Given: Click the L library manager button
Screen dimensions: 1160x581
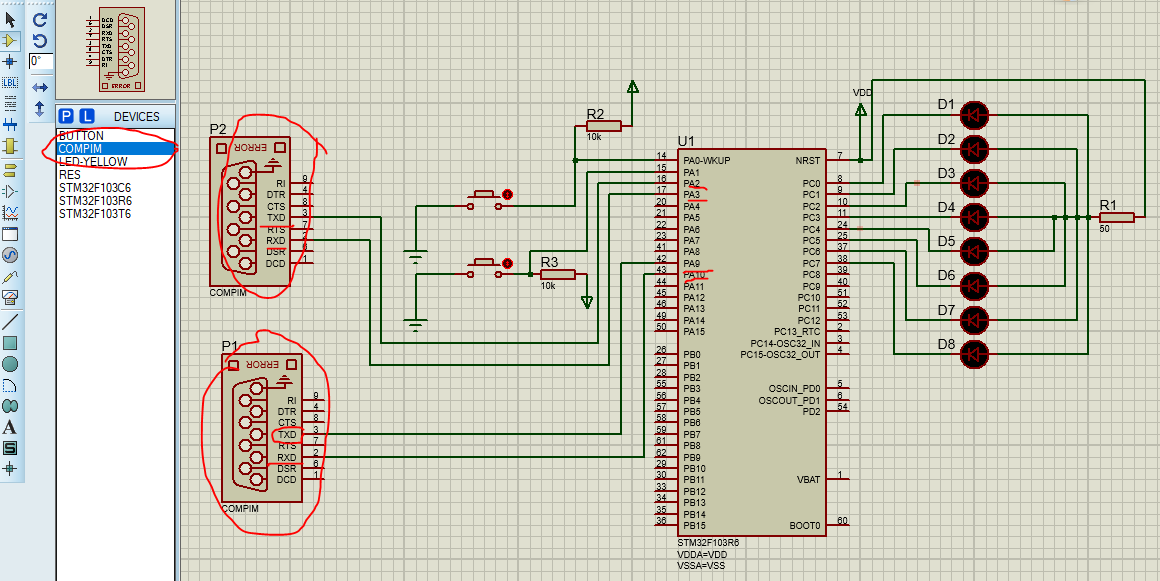Looking at the screenshot, I should coord(87,116).
